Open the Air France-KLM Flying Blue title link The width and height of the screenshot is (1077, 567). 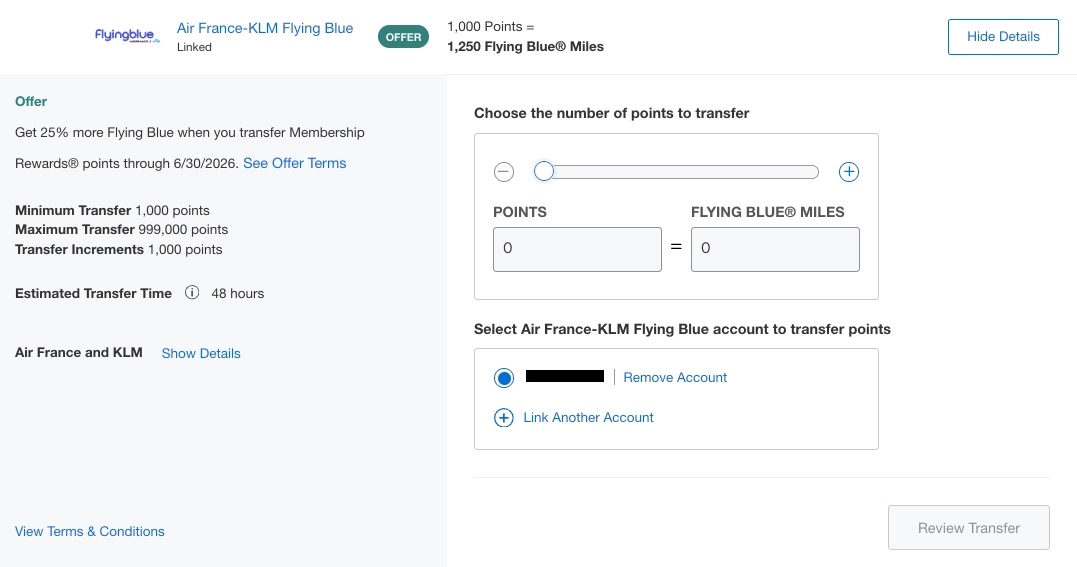point(265,28)
